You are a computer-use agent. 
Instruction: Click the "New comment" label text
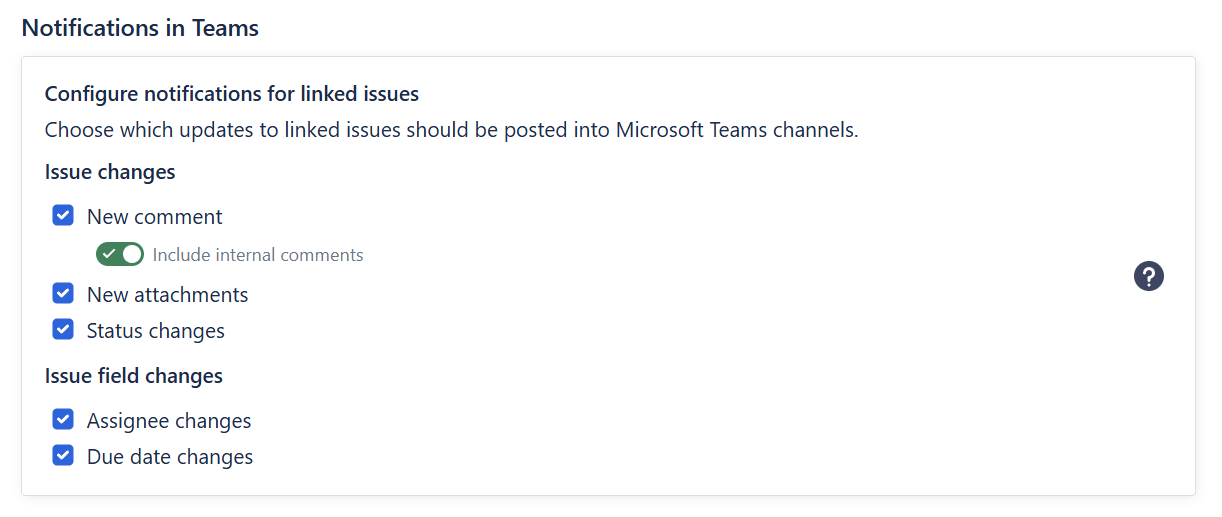(x=154, y=217)
